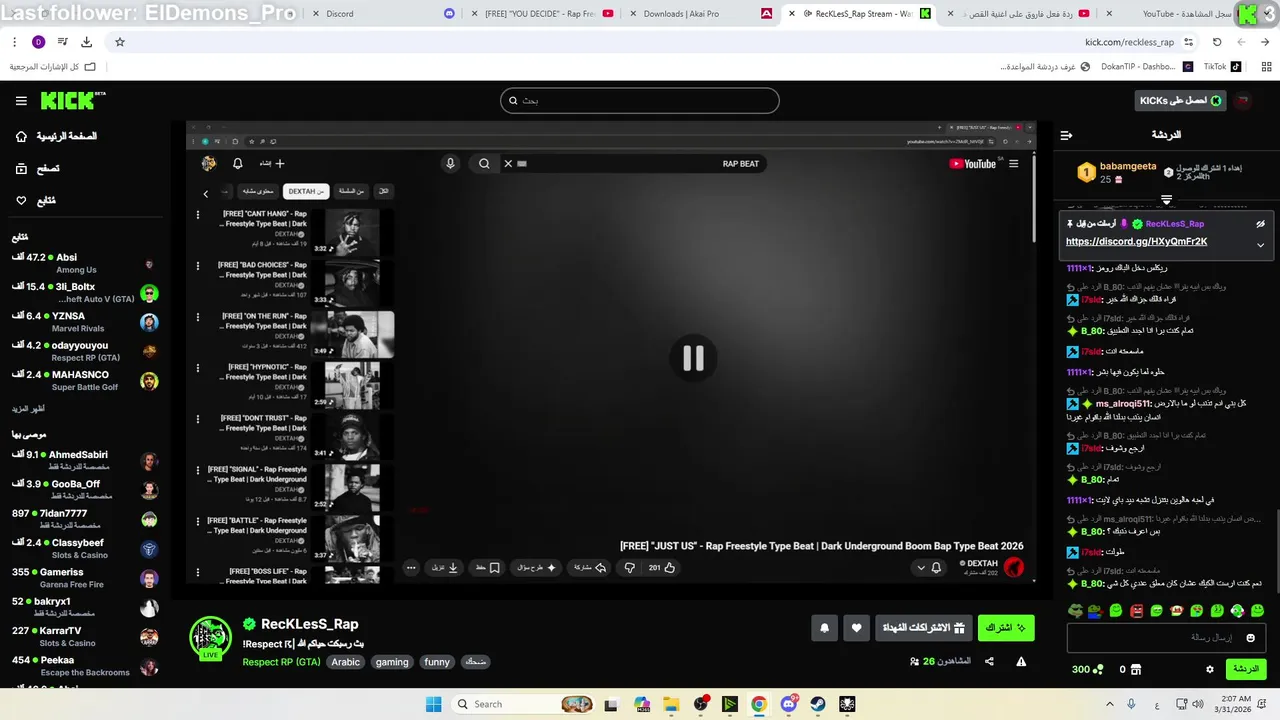
Task: Hide the pinned Discord message
Action: coord(1261,224)
